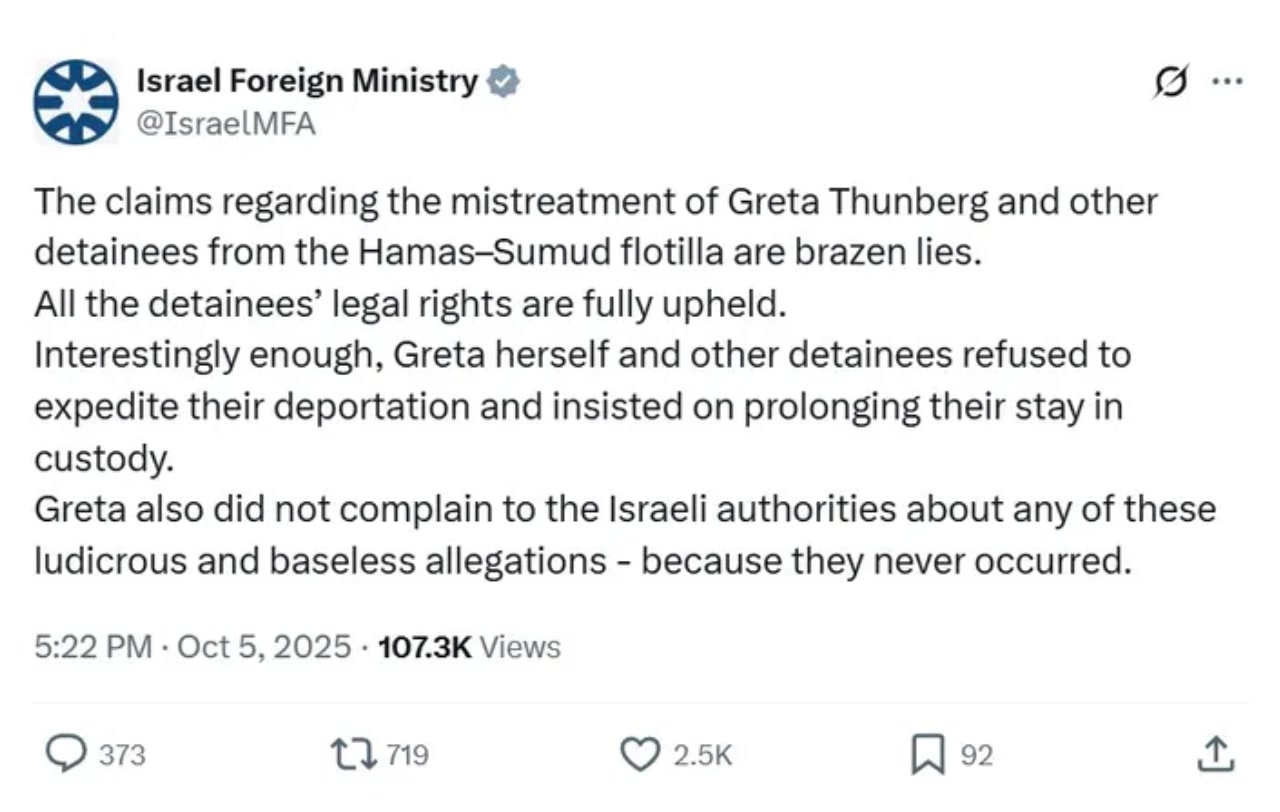Click the tweet text about Greta Thunberg

[x=595, y=203]
